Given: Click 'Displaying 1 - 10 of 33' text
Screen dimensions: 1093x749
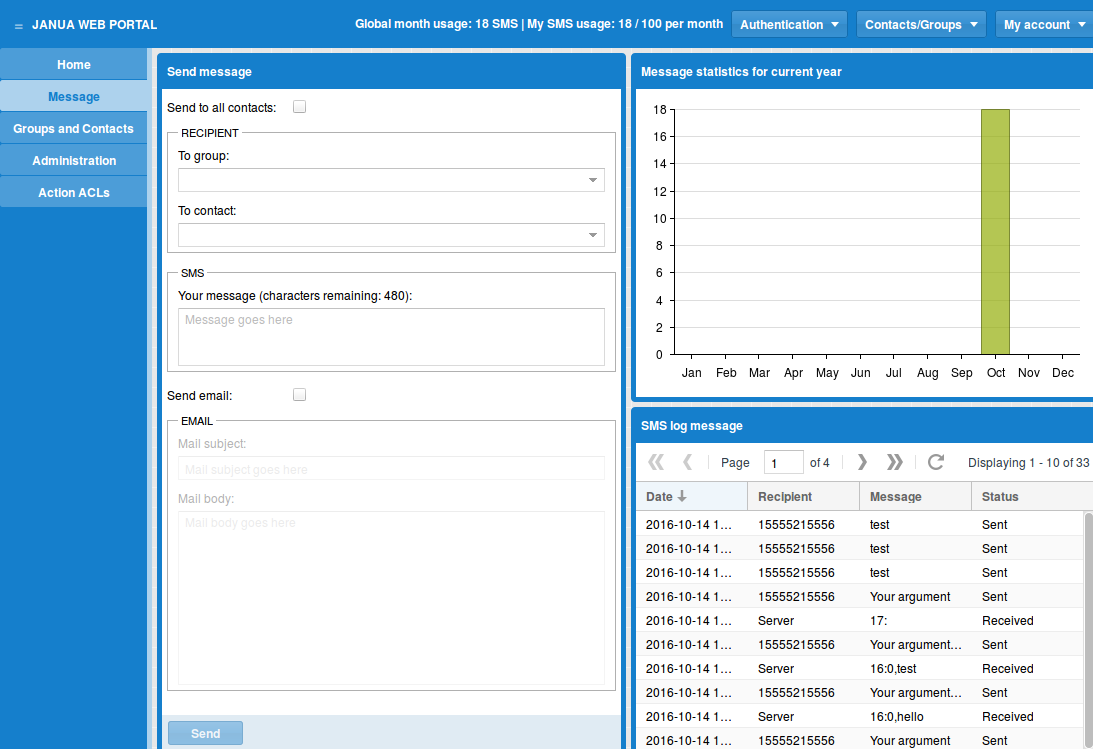Looking at the screenshot, I should (x=1028, y=463).
